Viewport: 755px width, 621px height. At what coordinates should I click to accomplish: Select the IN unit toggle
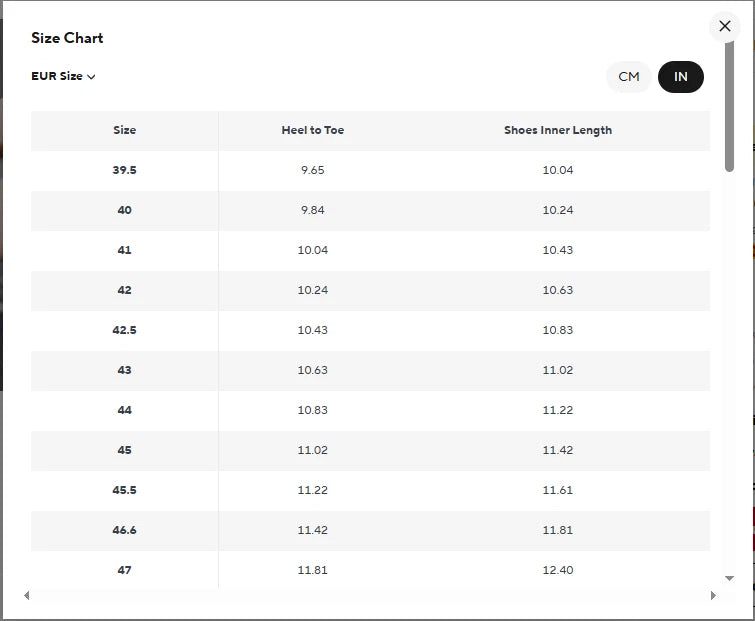coord(681,77)
